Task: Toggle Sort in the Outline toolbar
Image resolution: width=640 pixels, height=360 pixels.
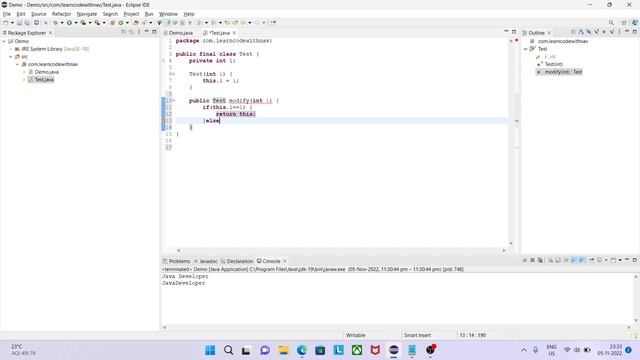Action: point(581,32)
